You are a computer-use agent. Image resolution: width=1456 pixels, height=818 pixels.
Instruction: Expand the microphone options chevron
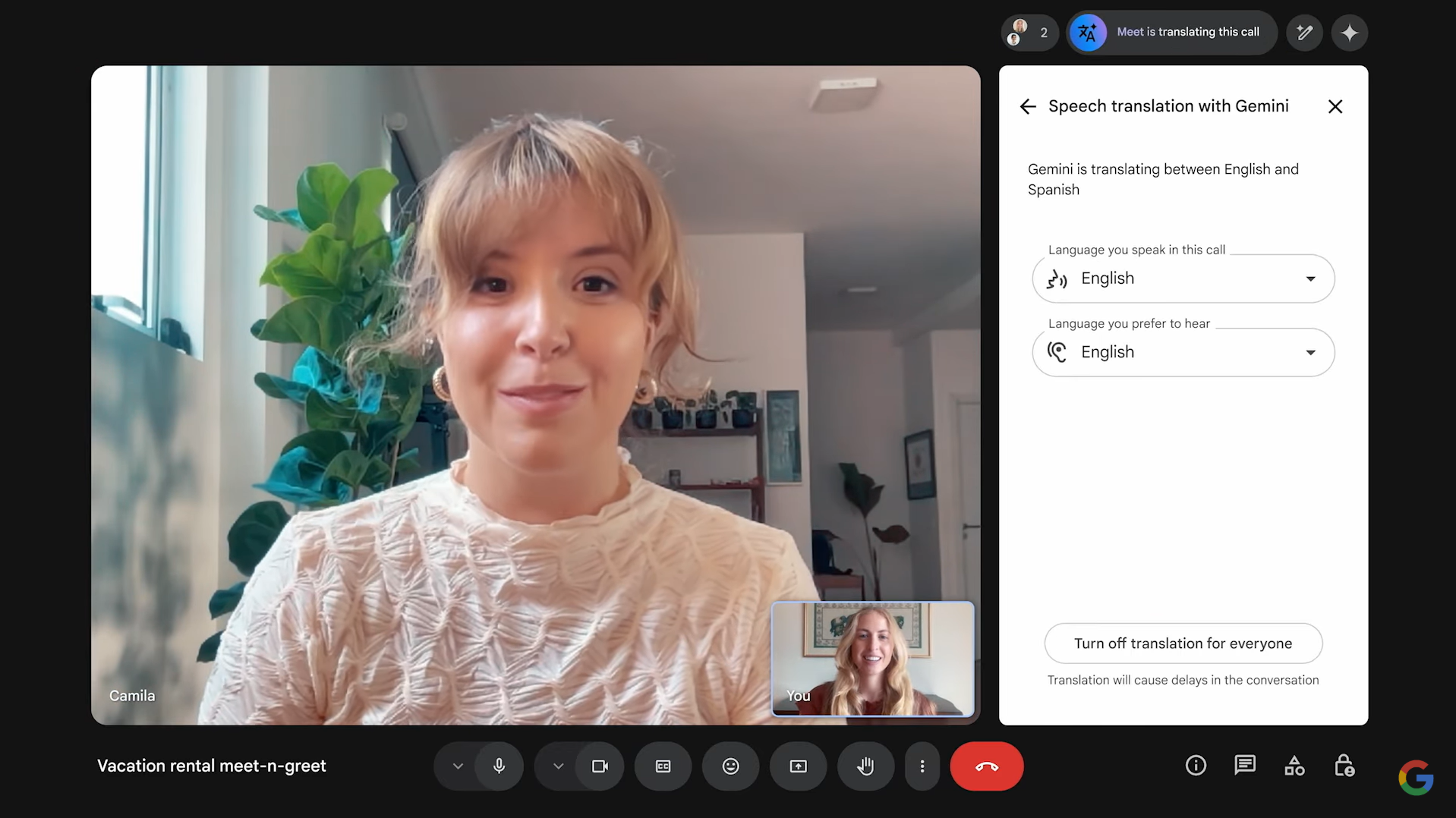click(x=457, y=766)
